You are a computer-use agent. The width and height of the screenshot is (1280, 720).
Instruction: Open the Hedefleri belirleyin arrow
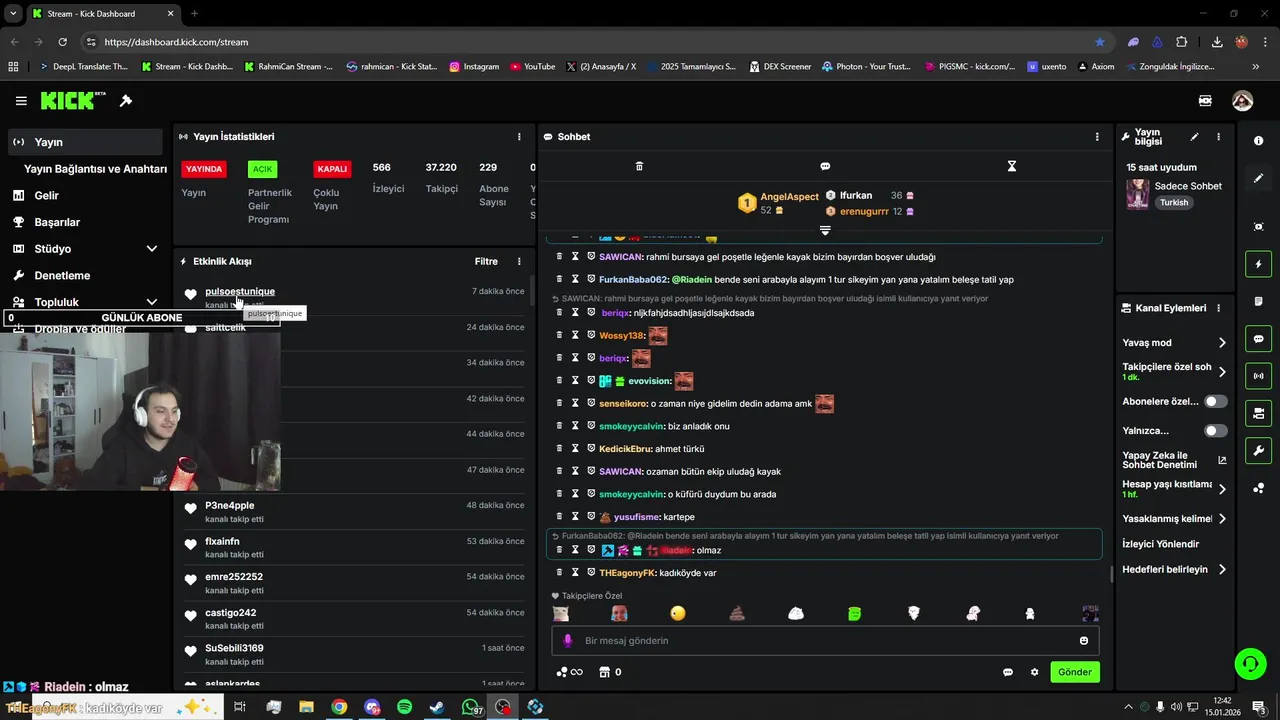1222,570
